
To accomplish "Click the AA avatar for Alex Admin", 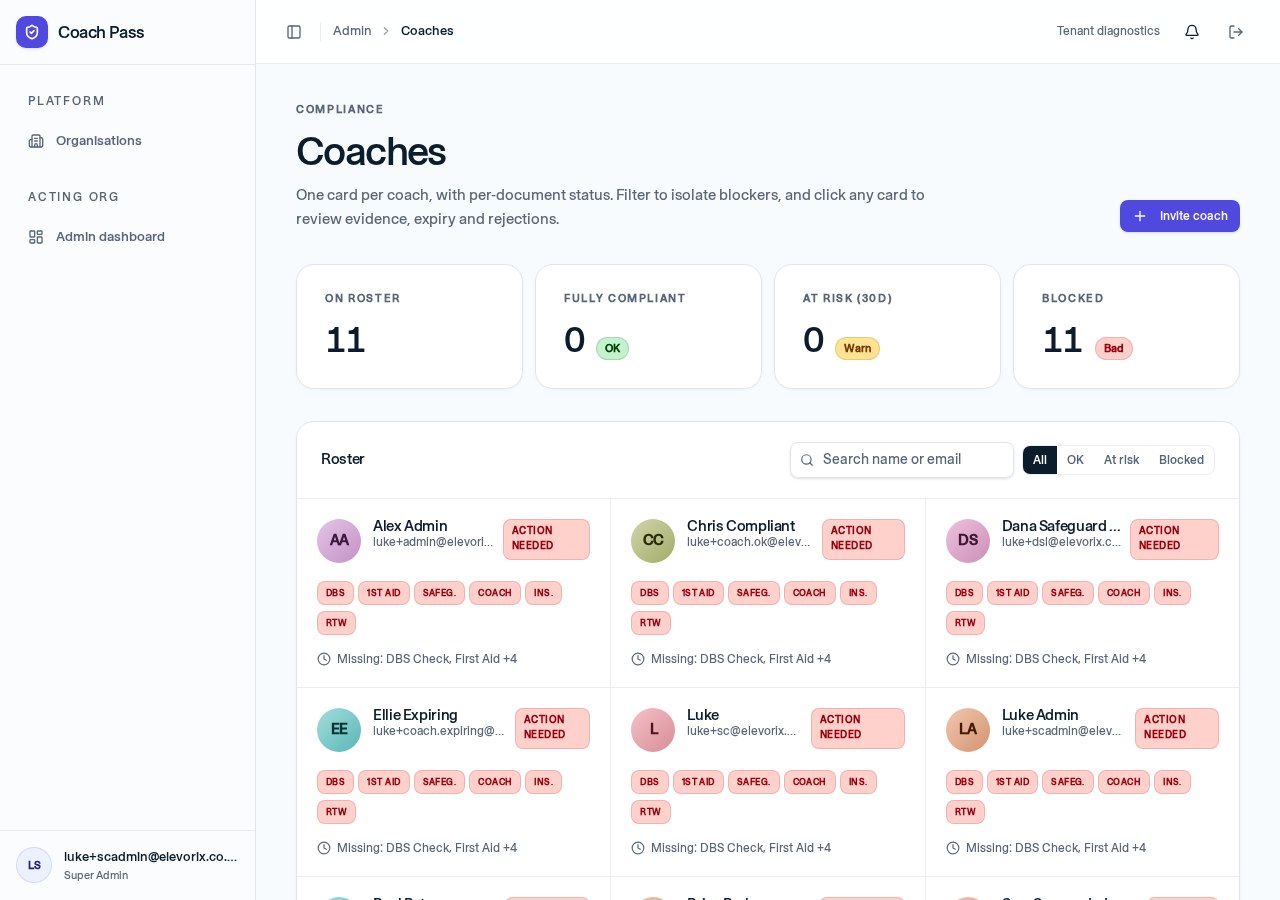I will tap(339, 541).
